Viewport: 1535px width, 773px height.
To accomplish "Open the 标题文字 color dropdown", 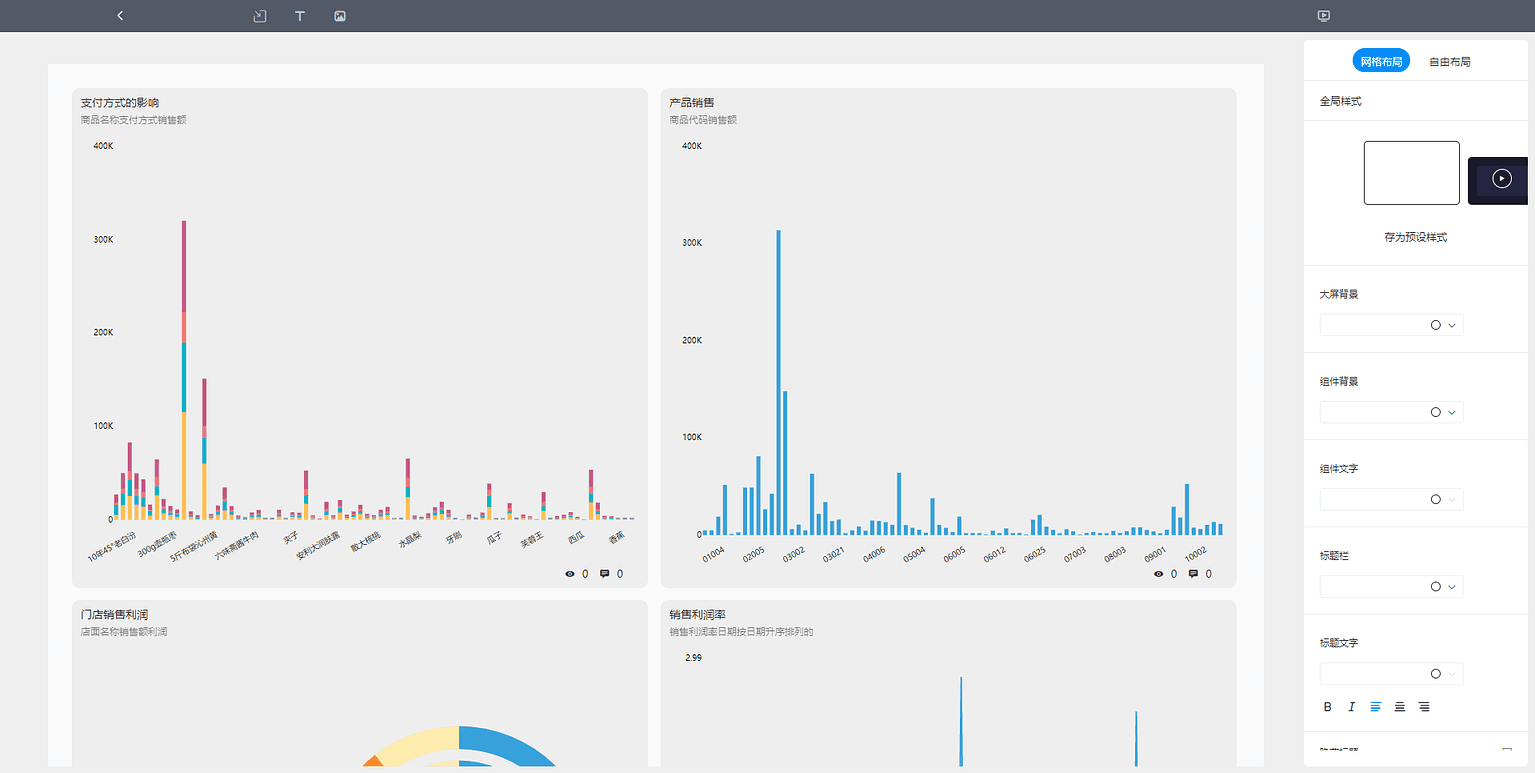I will tap(1451, 674).
